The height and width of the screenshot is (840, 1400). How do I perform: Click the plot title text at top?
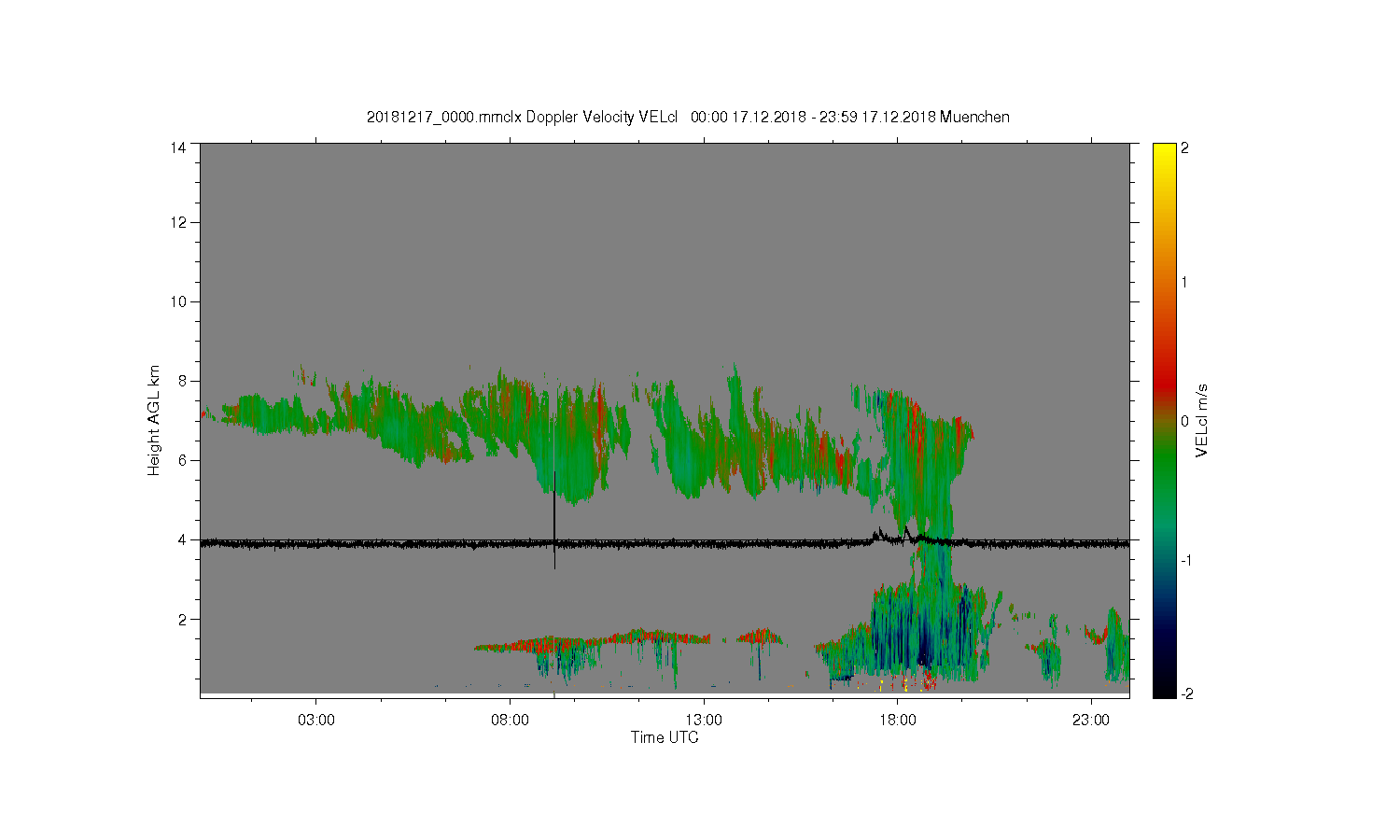(x=688, y=117)
